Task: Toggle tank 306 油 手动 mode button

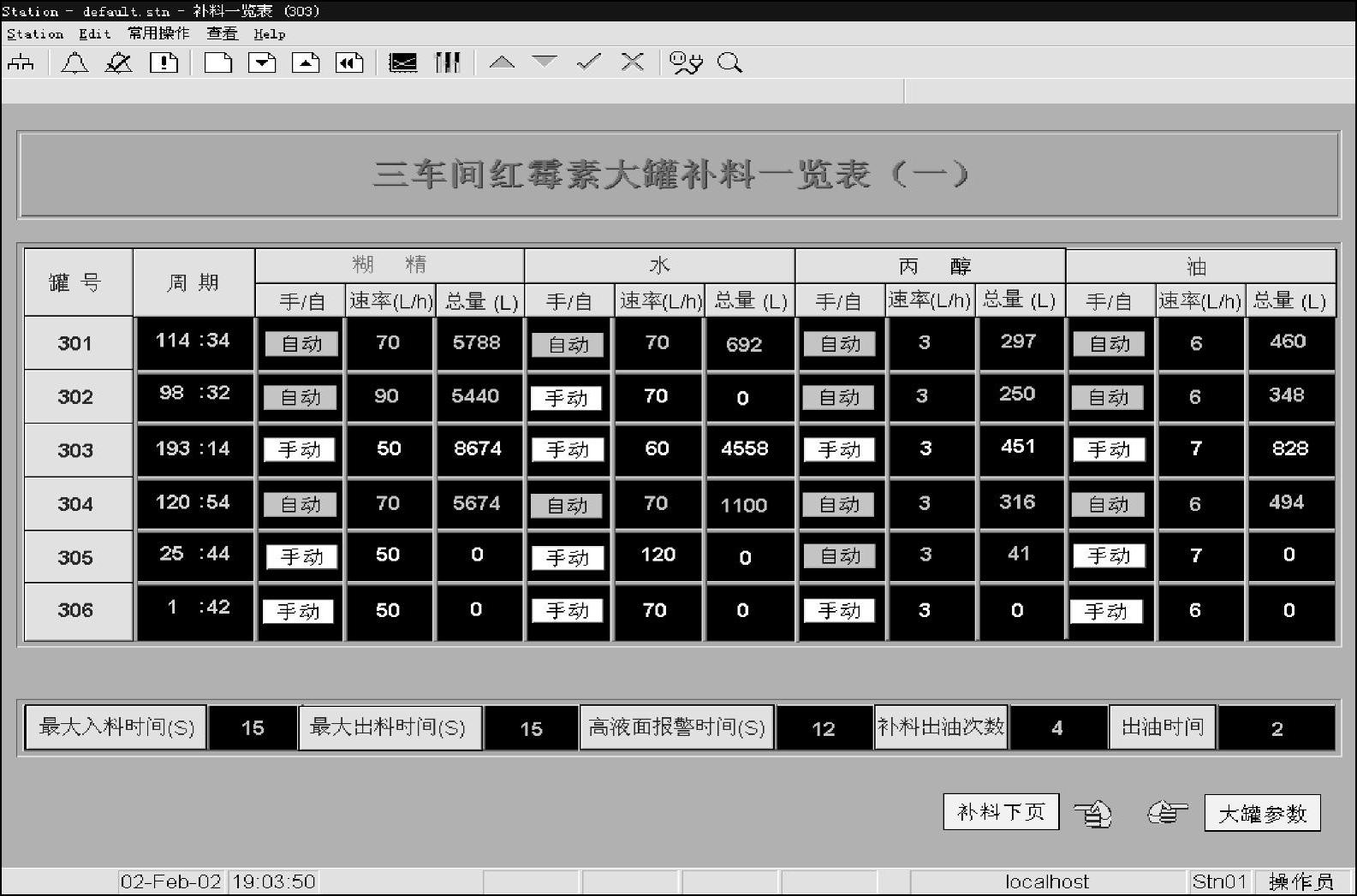Action: (1106, 611)
